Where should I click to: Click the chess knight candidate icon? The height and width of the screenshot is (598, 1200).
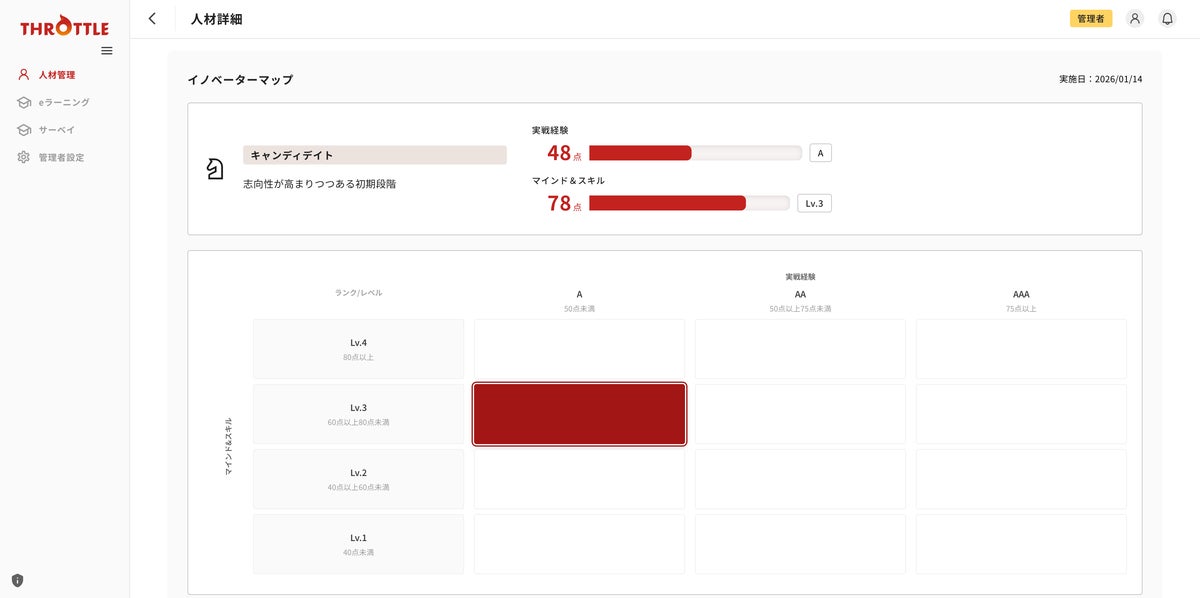click(215, 169)
